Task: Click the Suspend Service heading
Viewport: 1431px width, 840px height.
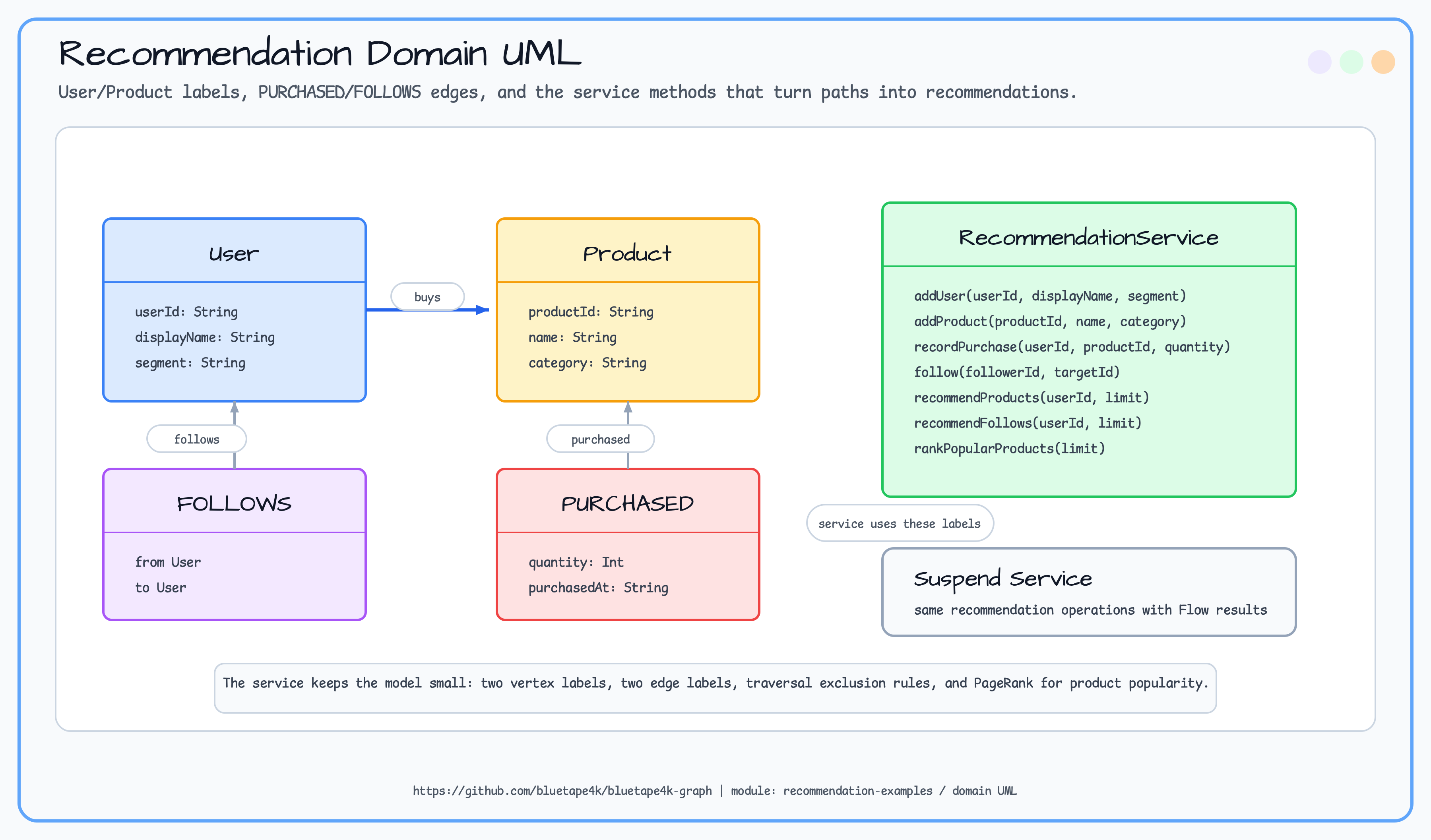Action: 1003,579
